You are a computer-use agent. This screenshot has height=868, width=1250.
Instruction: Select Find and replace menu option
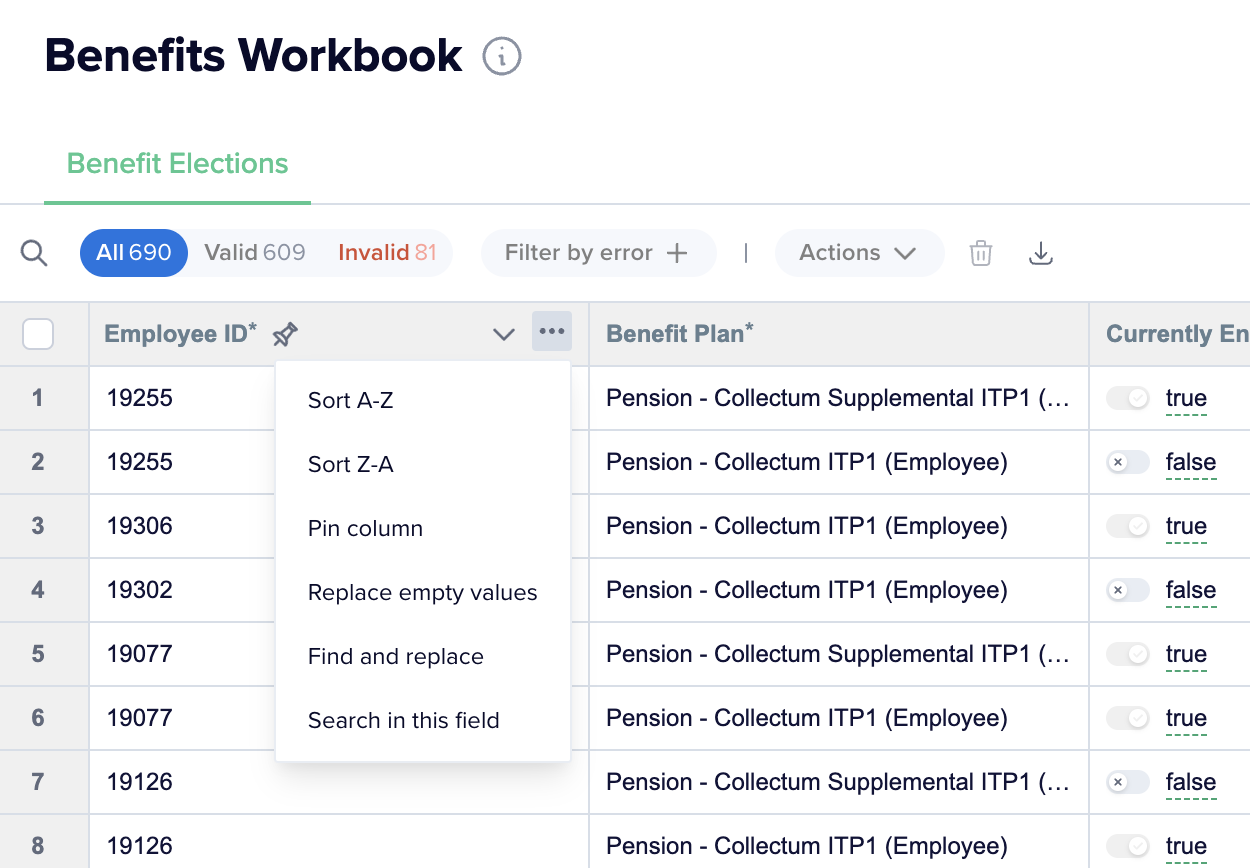click(396, 657)
